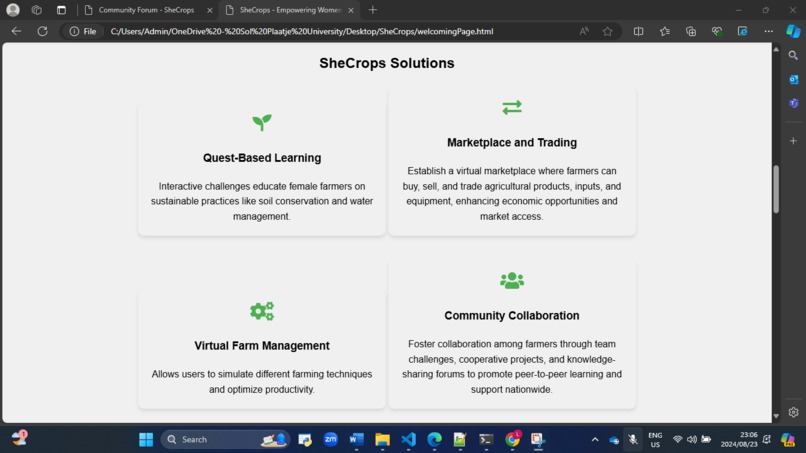The height and width of the screenshot is (453, 806).
Task: Open the workspaces icon in the title bar
Action: [36, 10]
